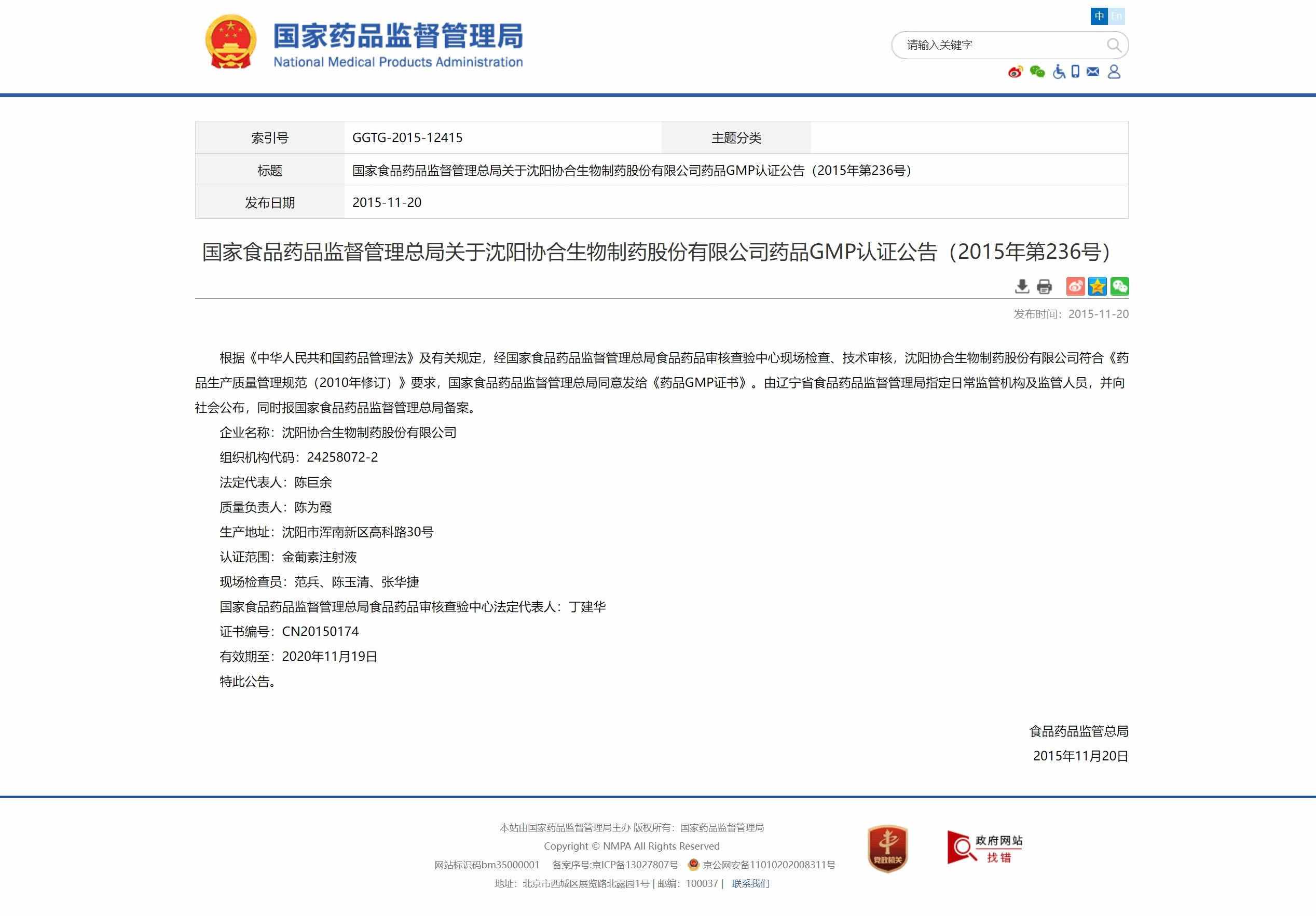This screenshot has width=1316, height=916.
Task: Click 组织机构代码：24258072-2 line
Action: point(298,457)
